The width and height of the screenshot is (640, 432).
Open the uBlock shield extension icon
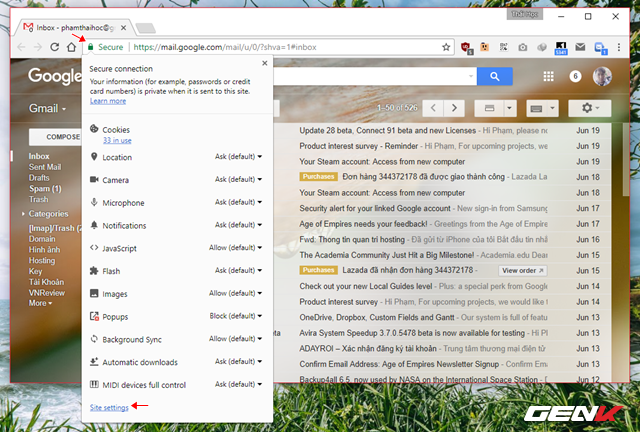[x=466, y=47]
